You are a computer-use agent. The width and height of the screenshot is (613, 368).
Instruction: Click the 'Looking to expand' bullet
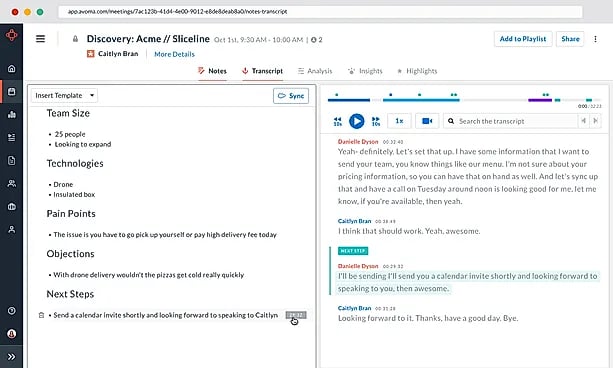coord(82,144)
